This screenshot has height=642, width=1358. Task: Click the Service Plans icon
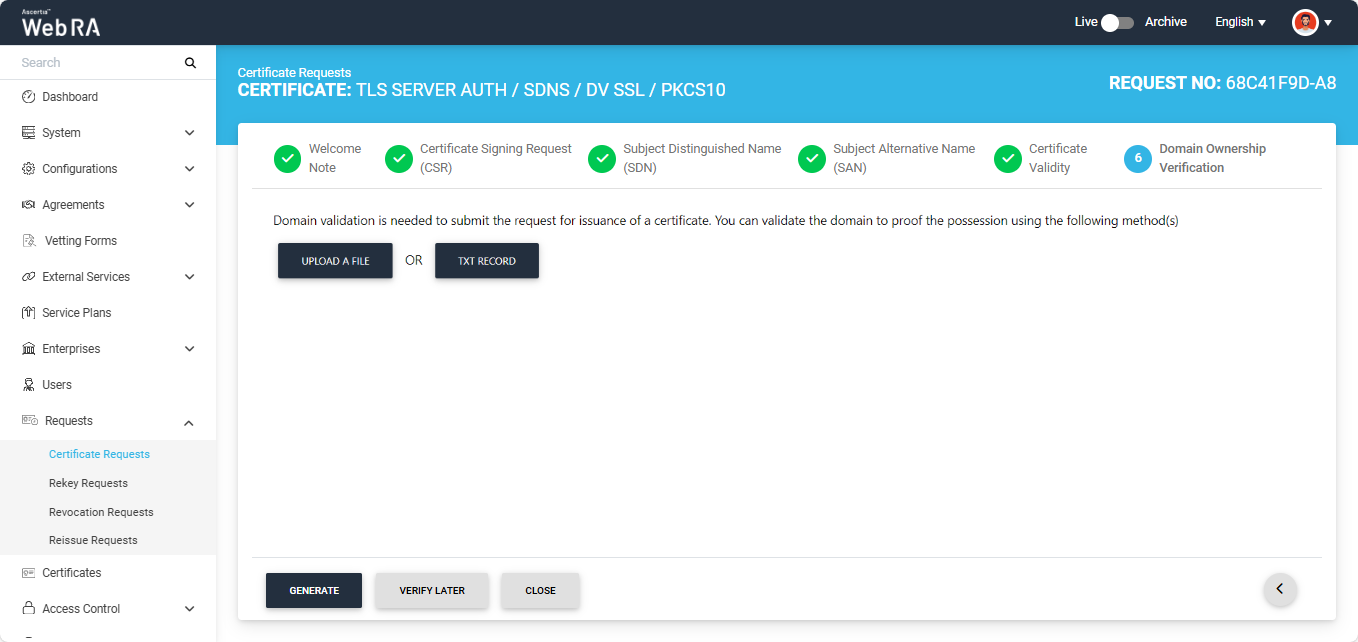[29, 313]
